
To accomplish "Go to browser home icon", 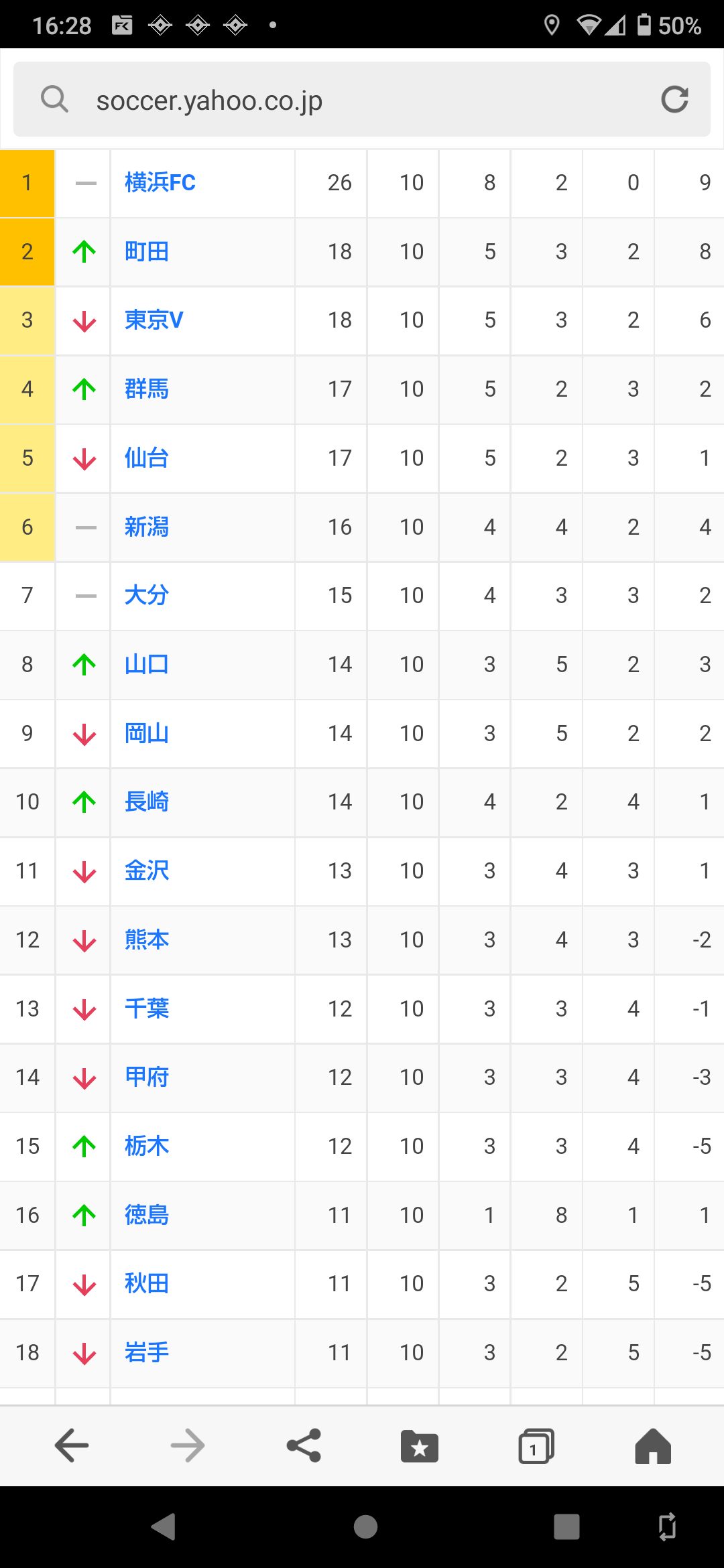I will click(x=652, y=1445).
